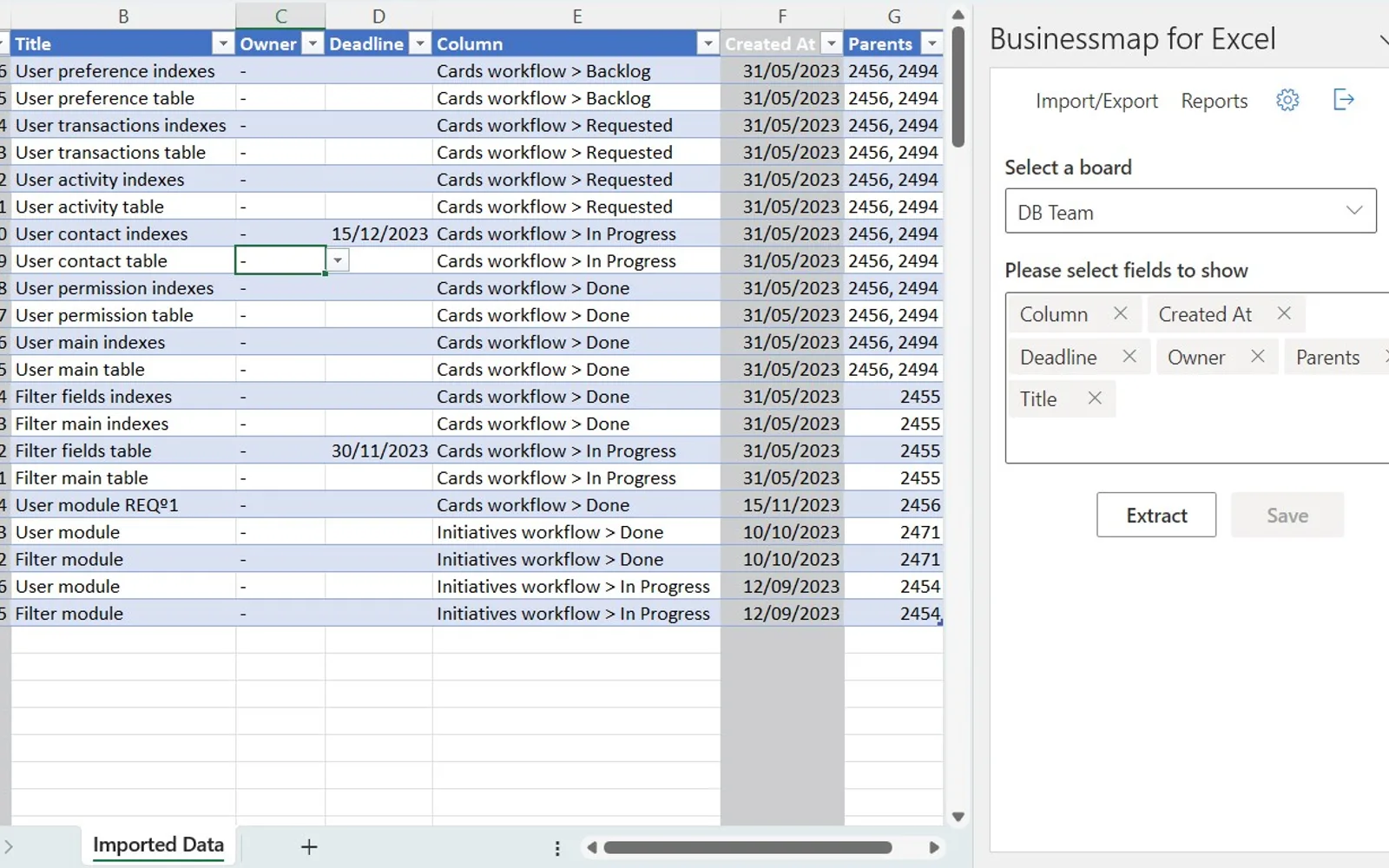Select 'User activity indexes' title cell
The image size is (1389, 868).
point(123,180)
